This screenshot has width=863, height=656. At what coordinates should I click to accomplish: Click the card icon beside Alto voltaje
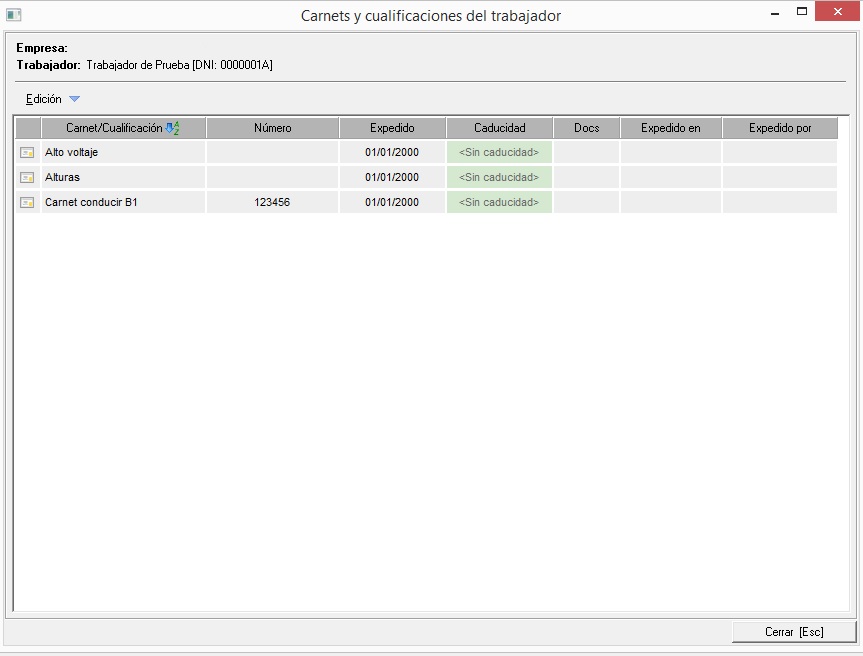(x=27, y=152)
